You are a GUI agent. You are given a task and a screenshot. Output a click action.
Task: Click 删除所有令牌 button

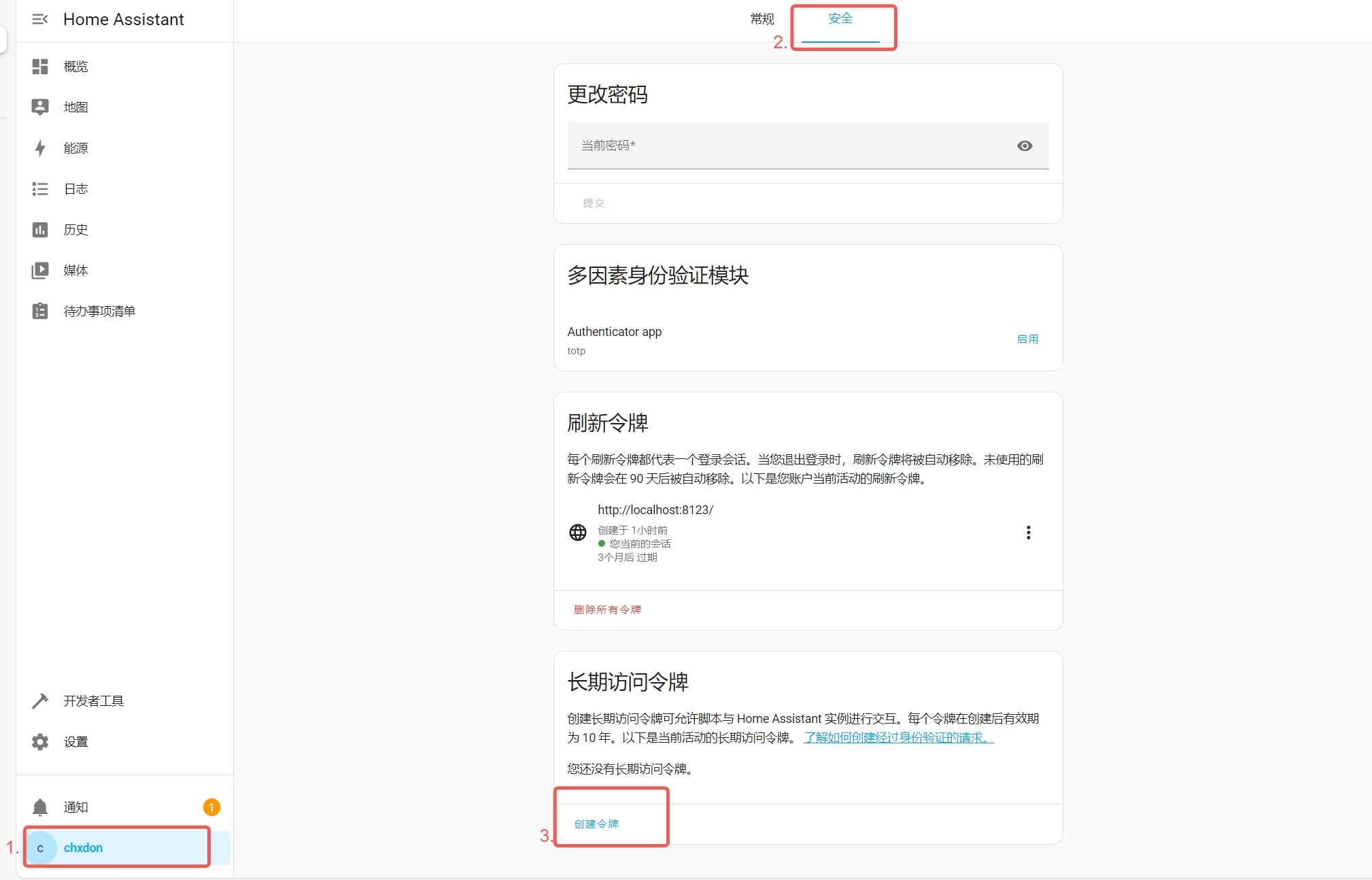point(607,610)
